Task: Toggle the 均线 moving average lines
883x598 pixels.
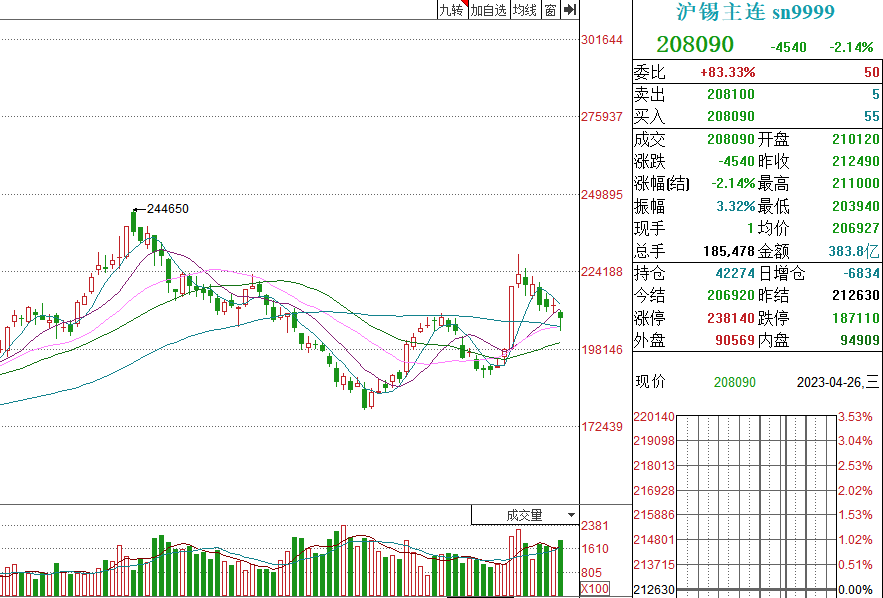Action: pos(524,10)
